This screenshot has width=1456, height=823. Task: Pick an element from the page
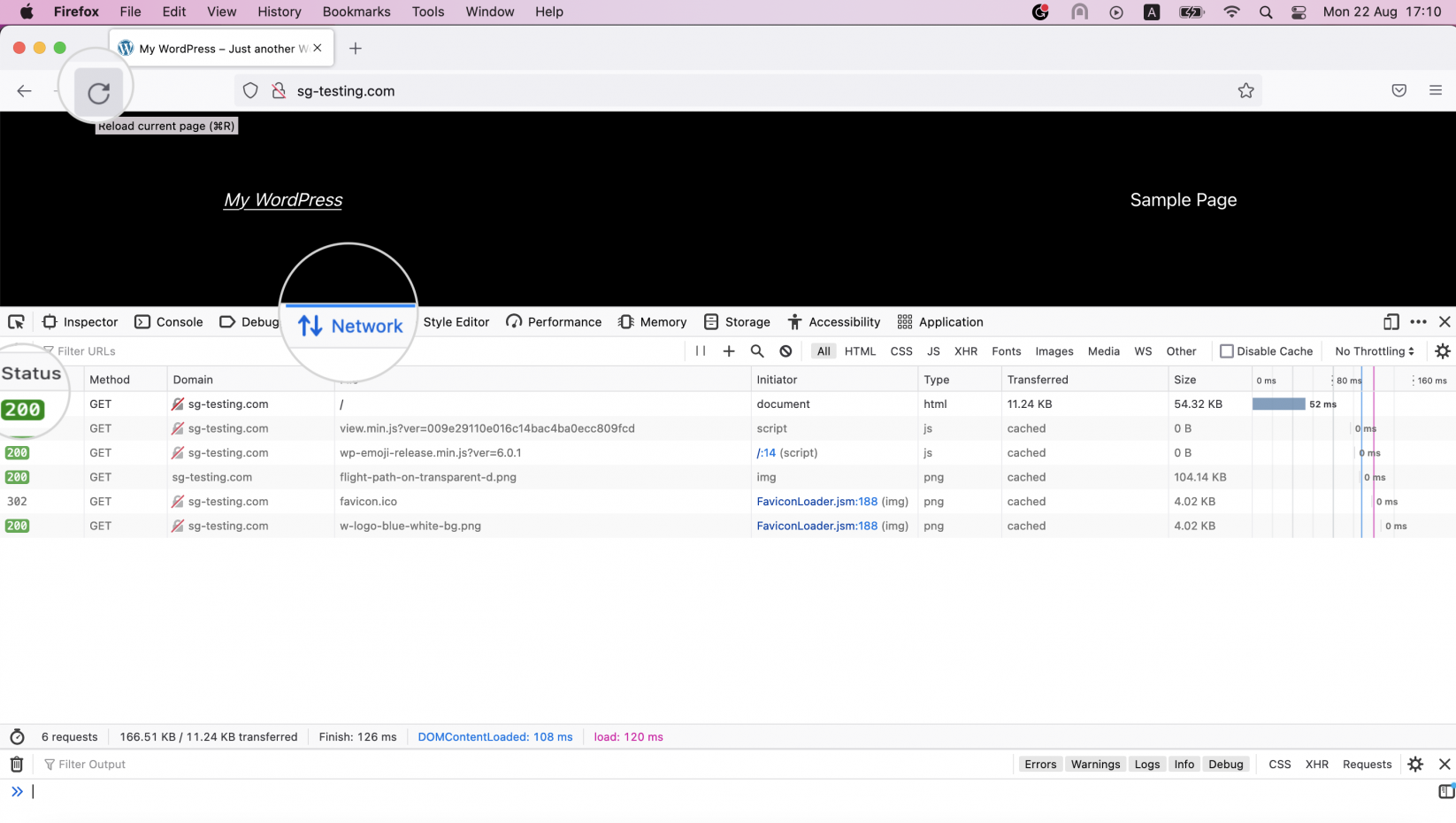(16, 322)
